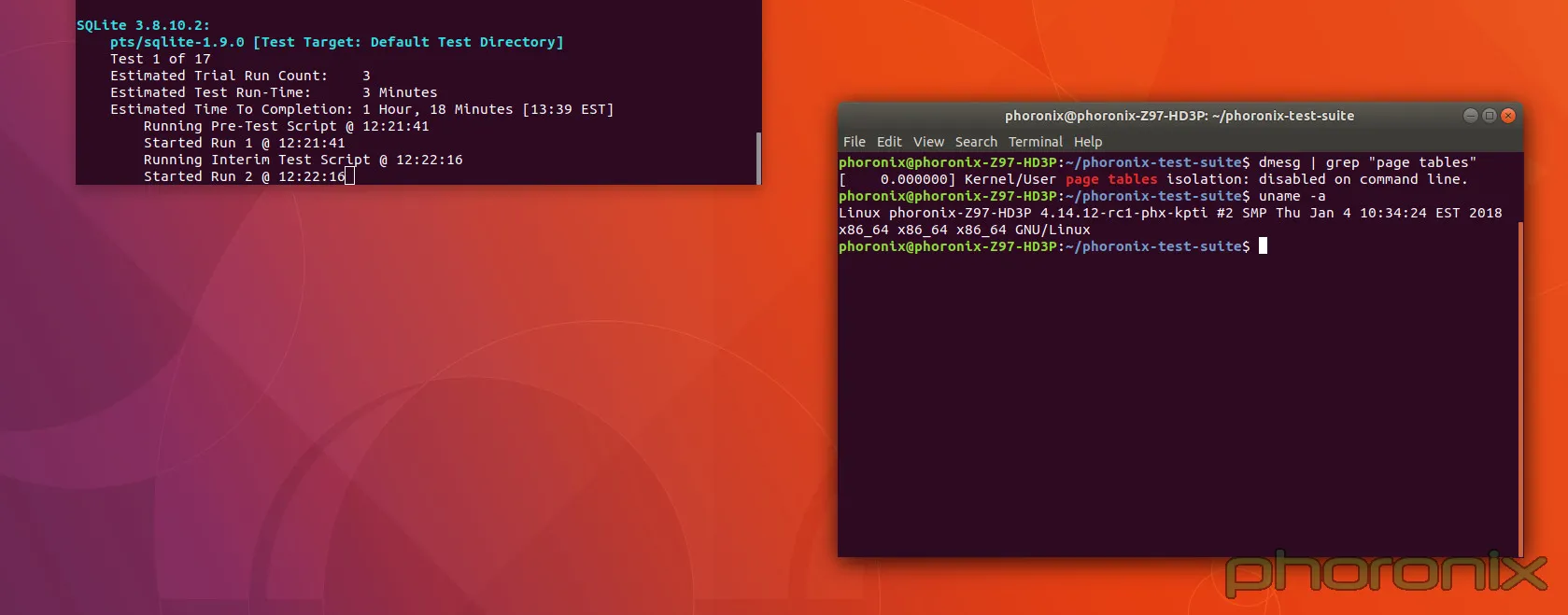Open the Terminal menu item

pos(1035,142)
